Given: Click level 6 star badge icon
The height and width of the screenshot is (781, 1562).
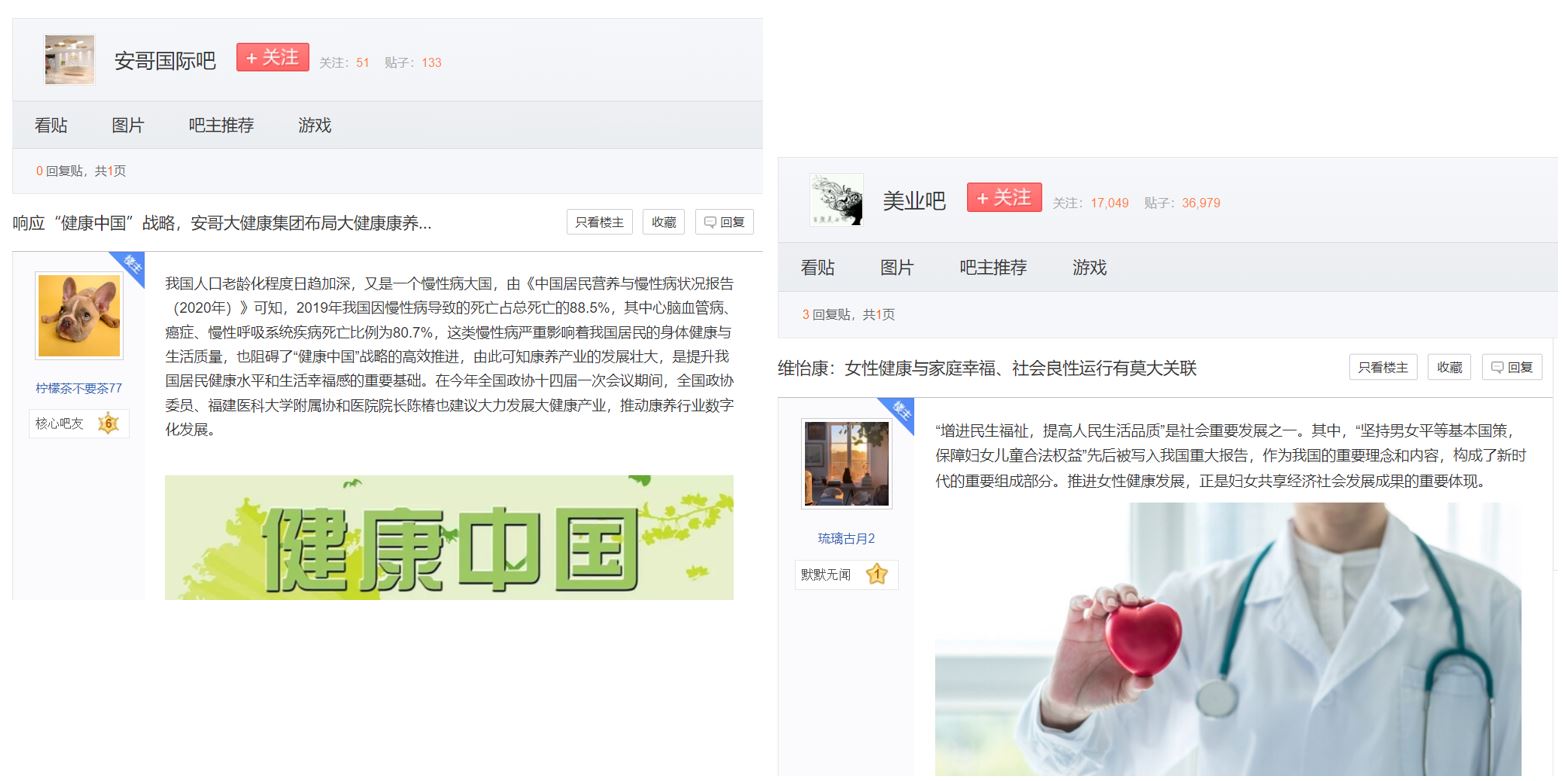Looking at the screenshot, I should [x=108, y=423].
